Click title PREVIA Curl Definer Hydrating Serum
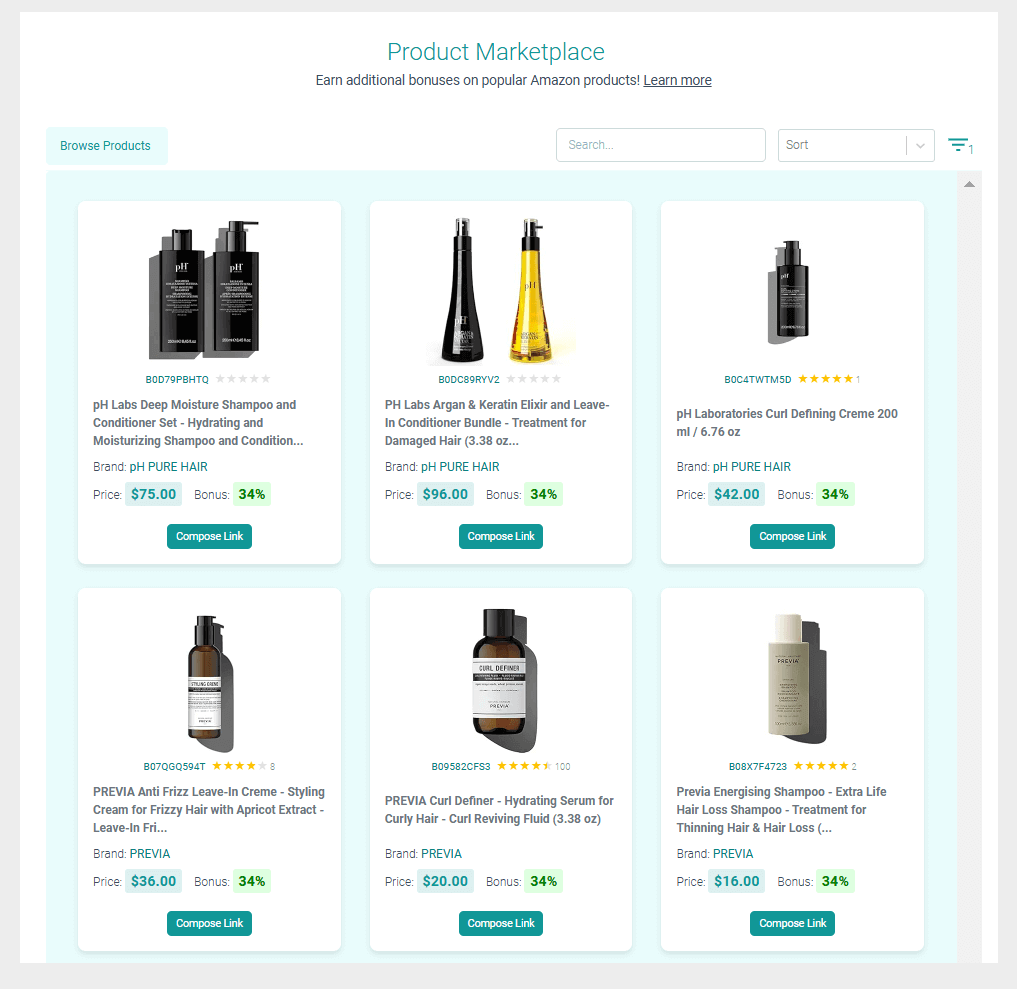 [499, 810]
